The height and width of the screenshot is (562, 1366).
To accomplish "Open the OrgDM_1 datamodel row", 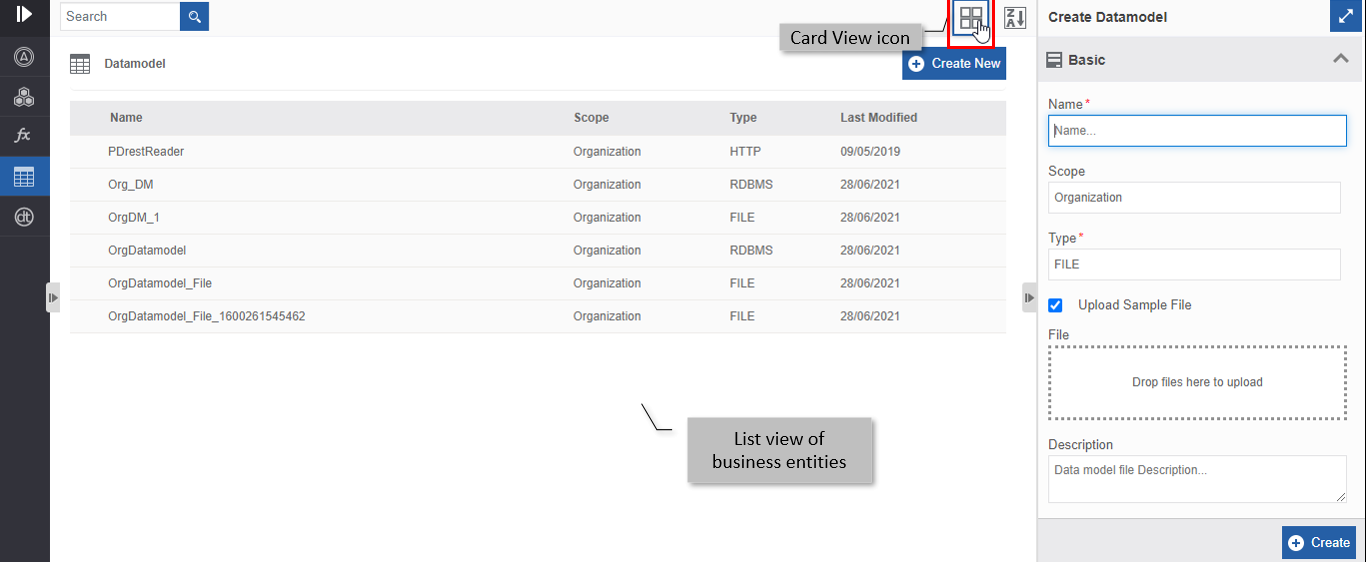I will tap(538, 218).
